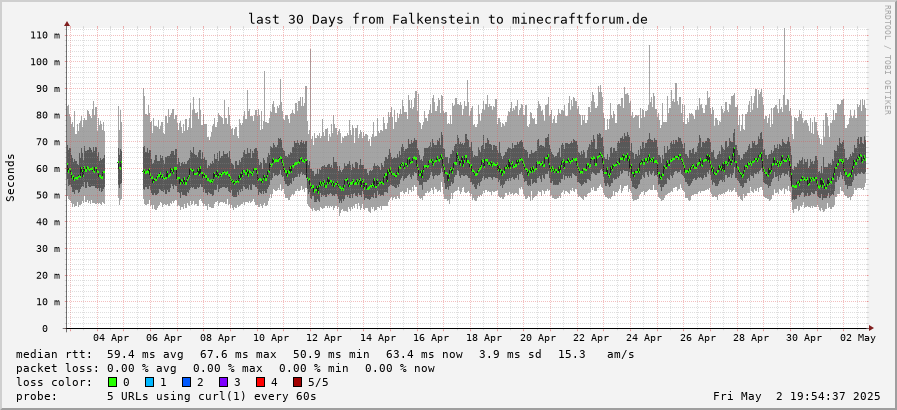Click the '70 m' y-axis value
Viewport: 897px width, 410px height.
pyautogui.click(x=48, y=142)
